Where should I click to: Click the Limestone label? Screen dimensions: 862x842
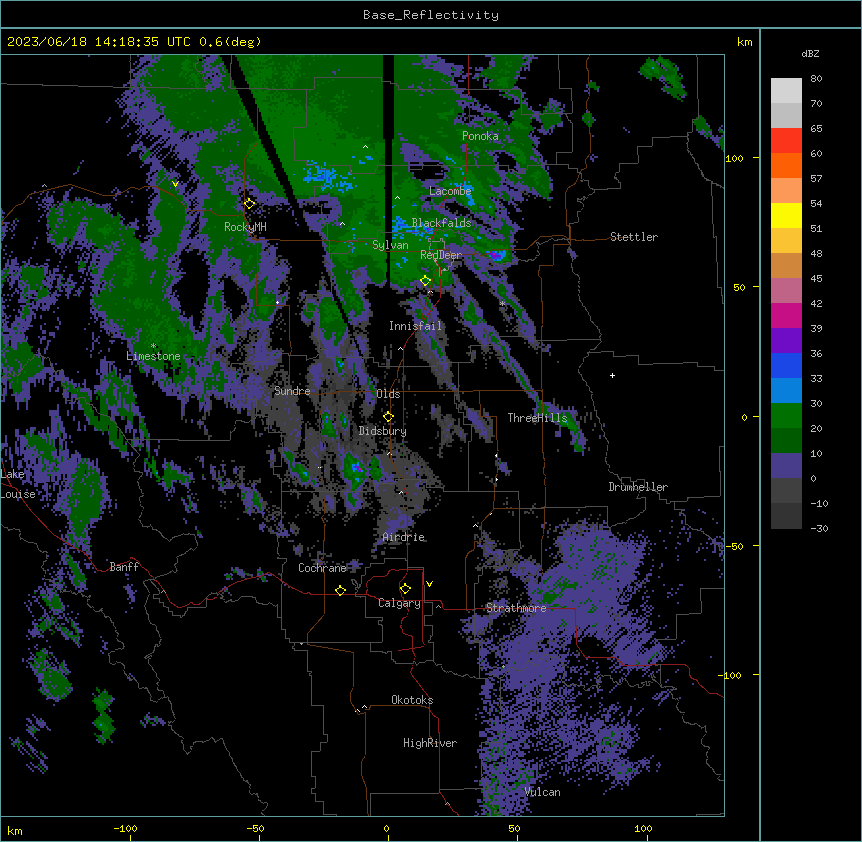[x=153, y=356]
